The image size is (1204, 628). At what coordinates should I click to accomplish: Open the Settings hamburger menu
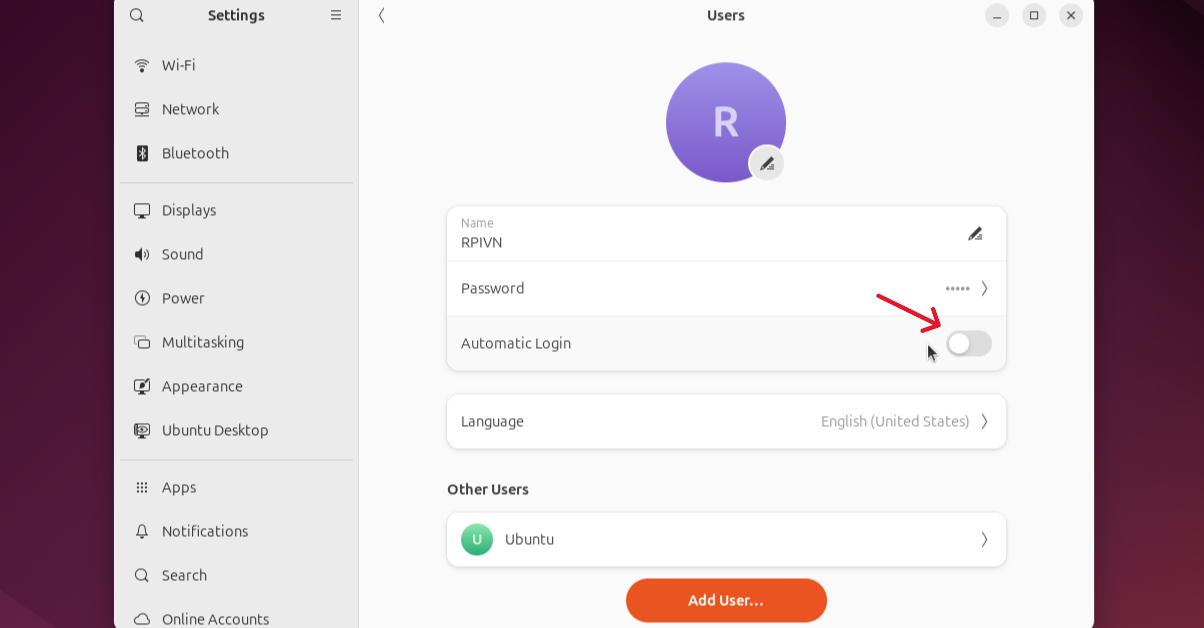pos(336,15)
